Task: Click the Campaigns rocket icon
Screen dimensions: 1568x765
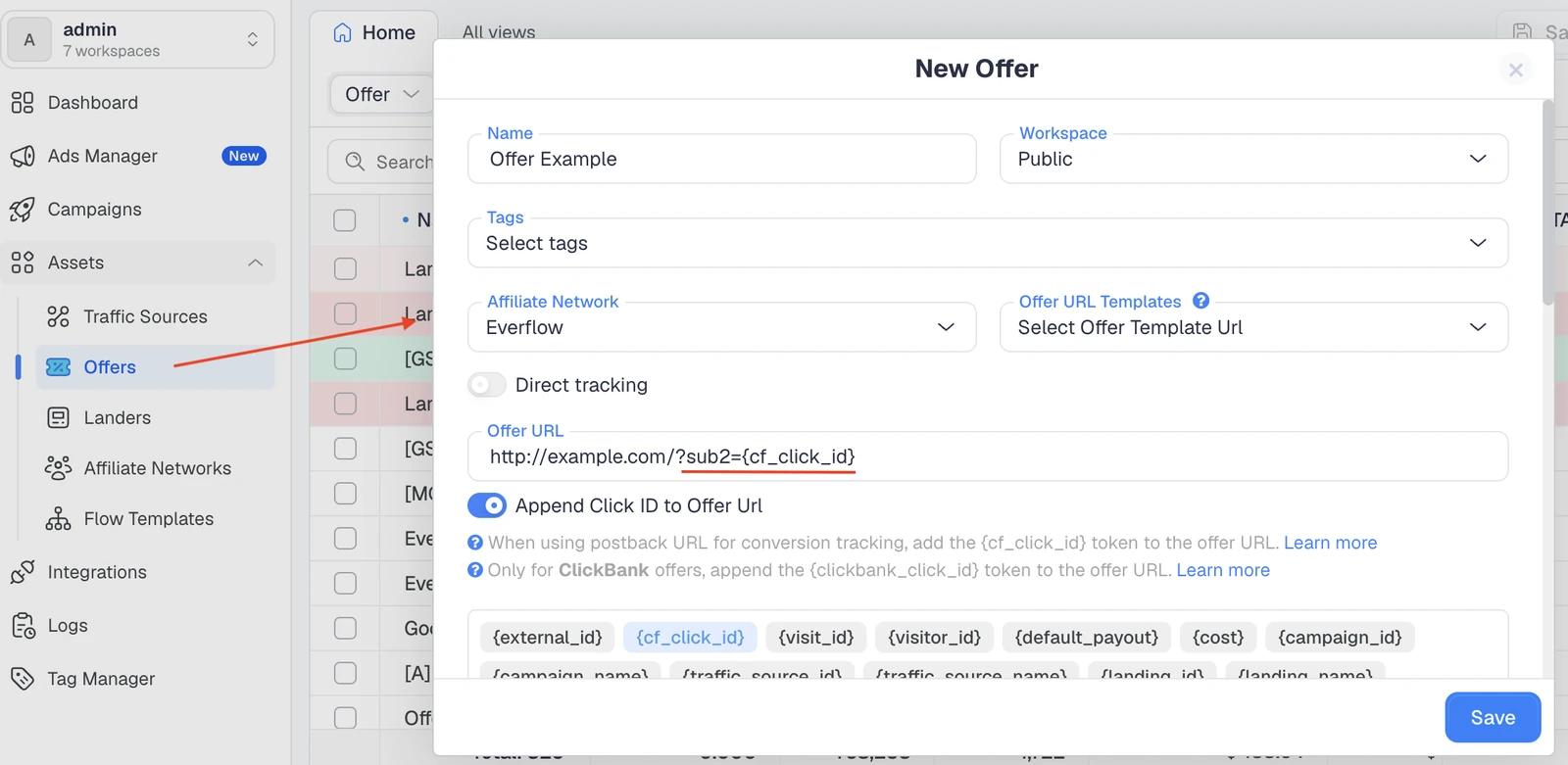Action: (x=22, y=209)
